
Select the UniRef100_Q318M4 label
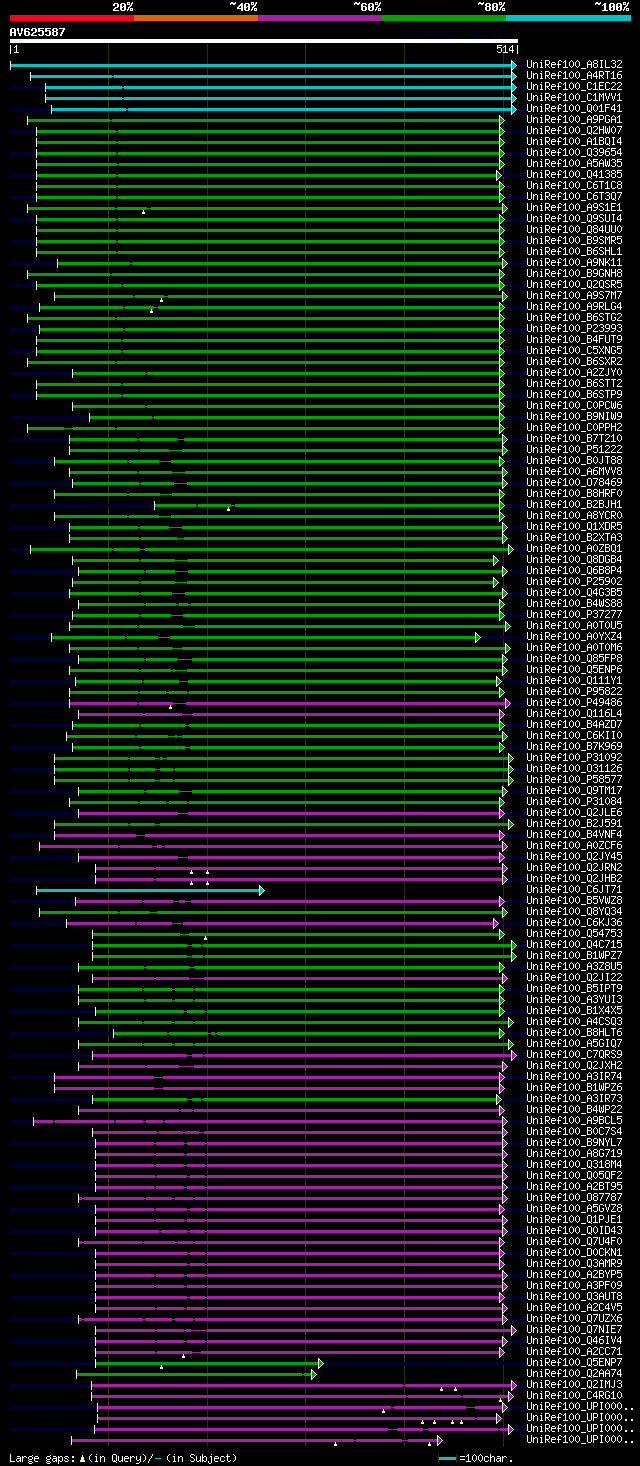574,1164
